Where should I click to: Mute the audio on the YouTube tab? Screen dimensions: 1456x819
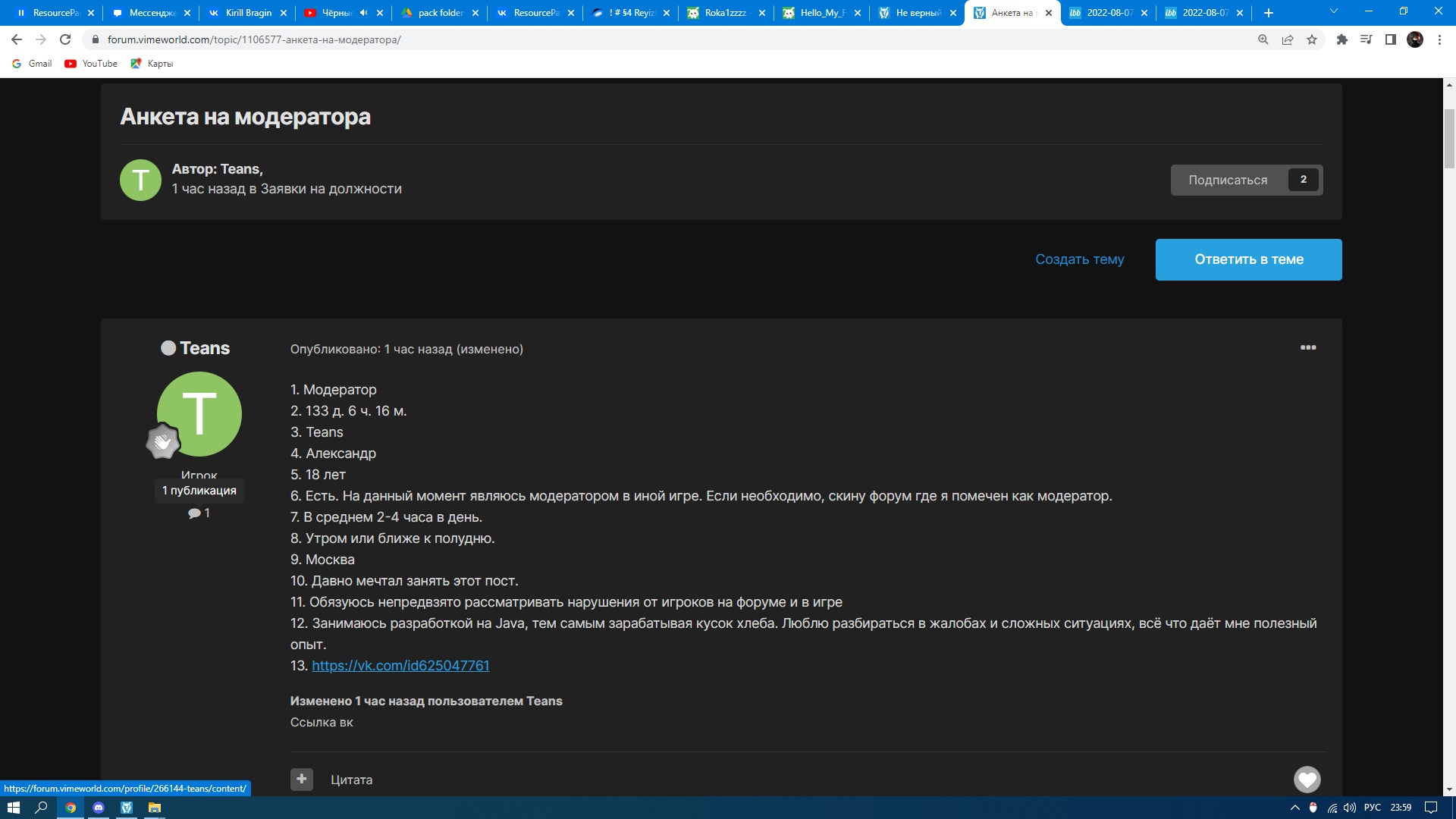click(x=363, y=13)
